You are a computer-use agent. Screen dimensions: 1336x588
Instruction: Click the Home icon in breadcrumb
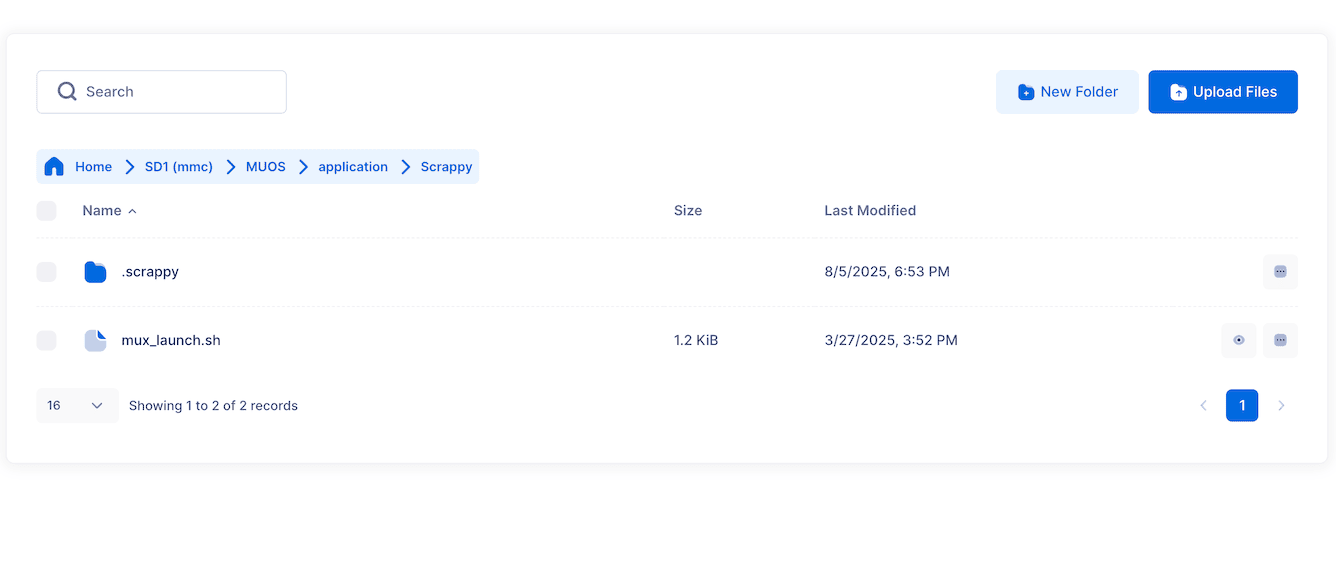[x=54, y=167]
